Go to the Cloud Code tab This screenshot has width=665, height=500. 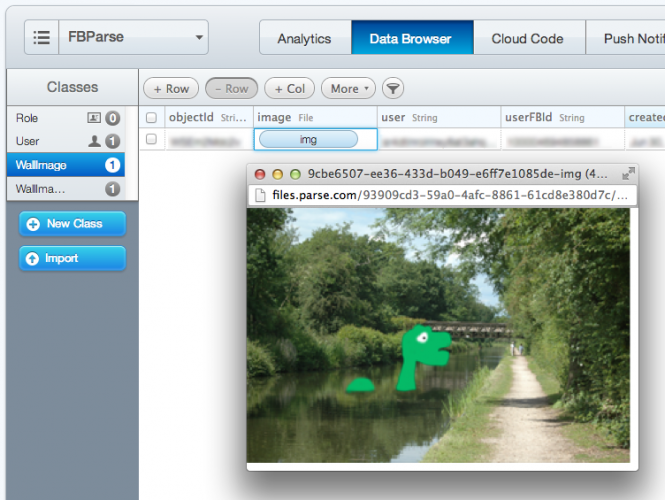click(529, 39)
